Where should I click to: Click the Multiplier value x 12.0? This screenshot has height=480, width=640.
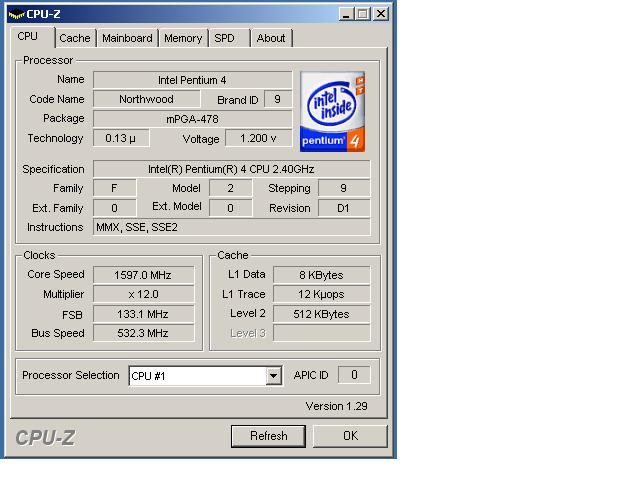(143, 294)
